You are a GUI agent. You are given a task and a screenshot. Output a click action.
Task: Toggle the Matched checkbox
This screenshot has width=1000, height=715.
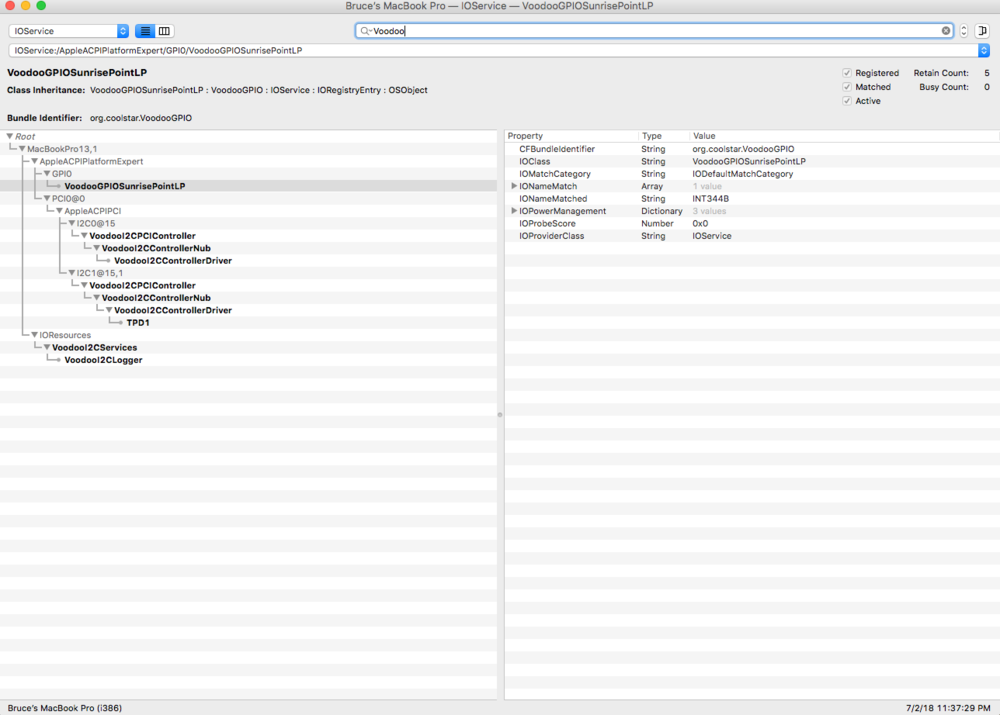tap(847, 87)
